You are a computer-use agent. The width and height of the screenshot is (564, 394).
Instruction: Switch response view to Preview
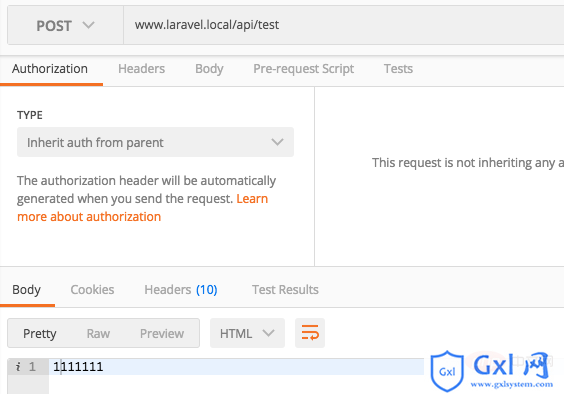162,334
